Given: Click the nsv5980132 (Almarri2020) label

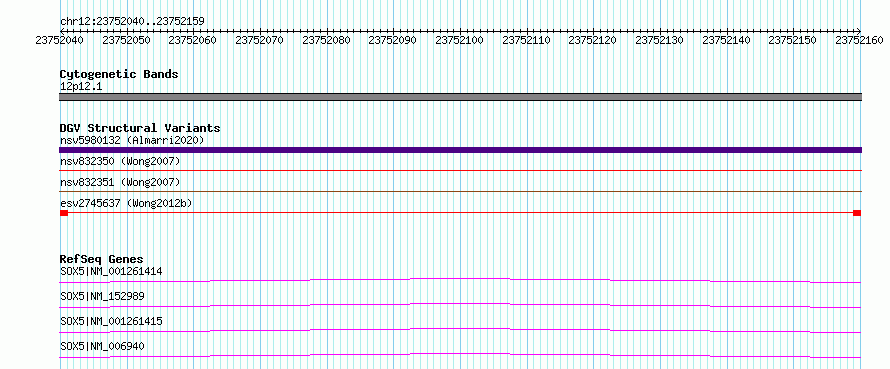Looking at the screenshot, I should (132, 140).
